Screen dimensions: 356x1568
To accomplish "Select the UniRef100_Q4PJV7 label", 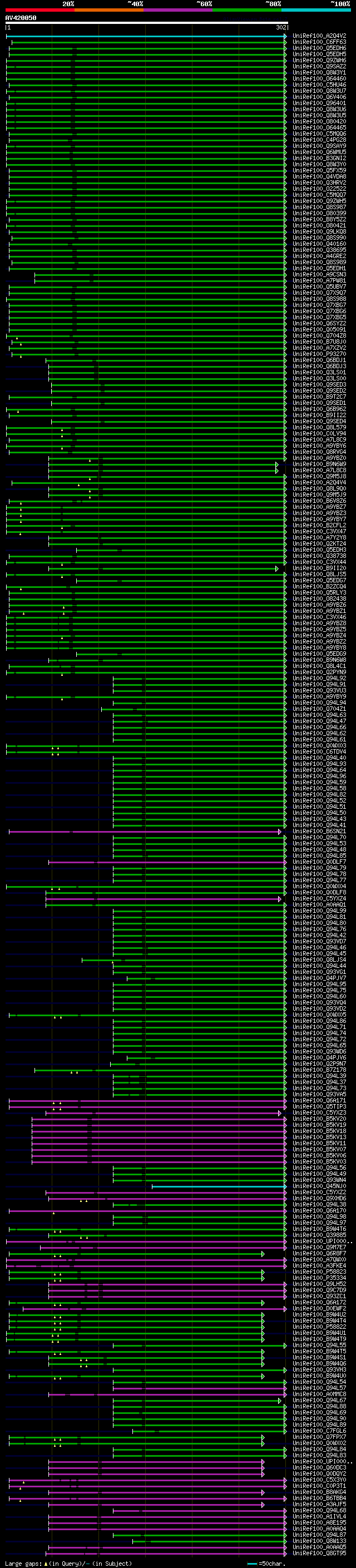I will [x=319, y=978].
